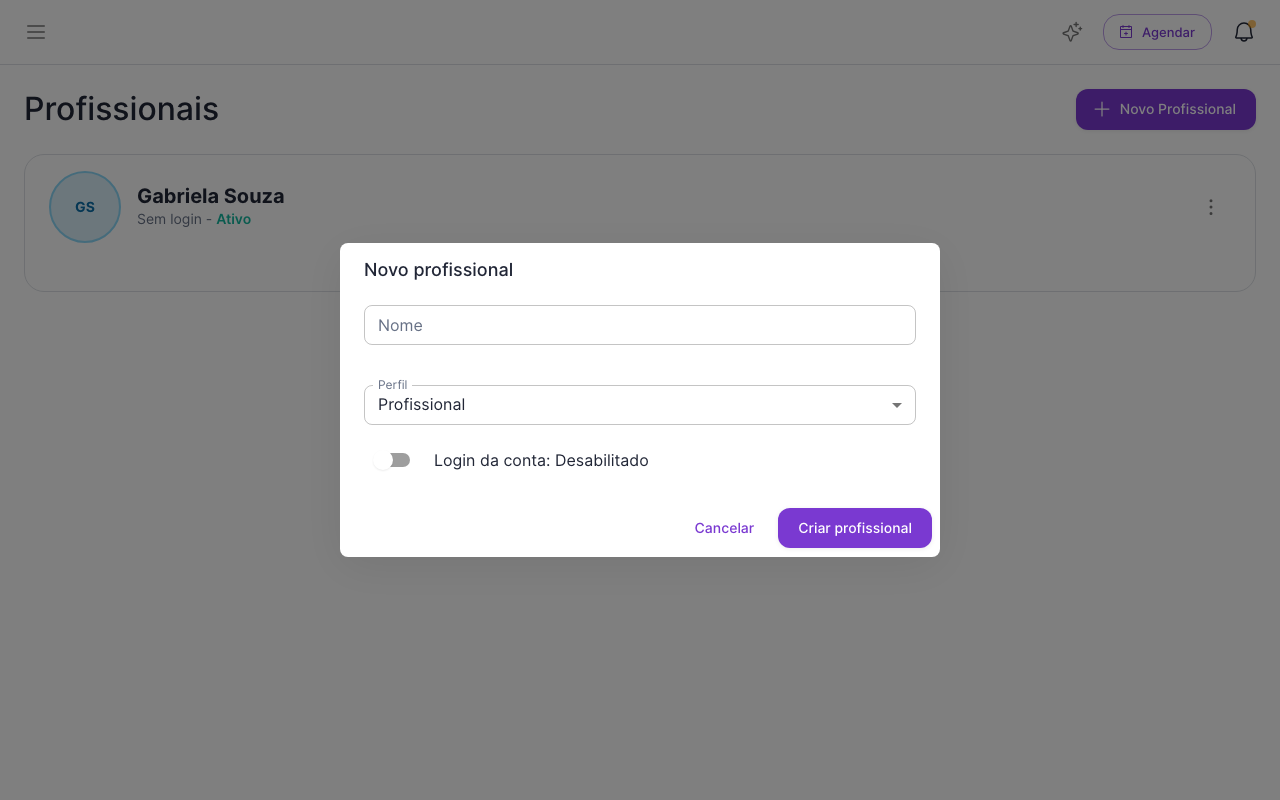Click Criar profissional button

pyautogui.click(x=855, y=528)
